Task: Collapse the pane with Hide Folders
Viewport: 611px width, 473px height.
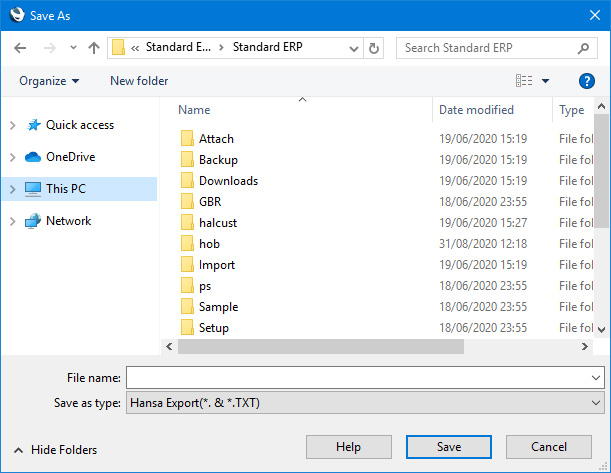Action: (55, 450)
